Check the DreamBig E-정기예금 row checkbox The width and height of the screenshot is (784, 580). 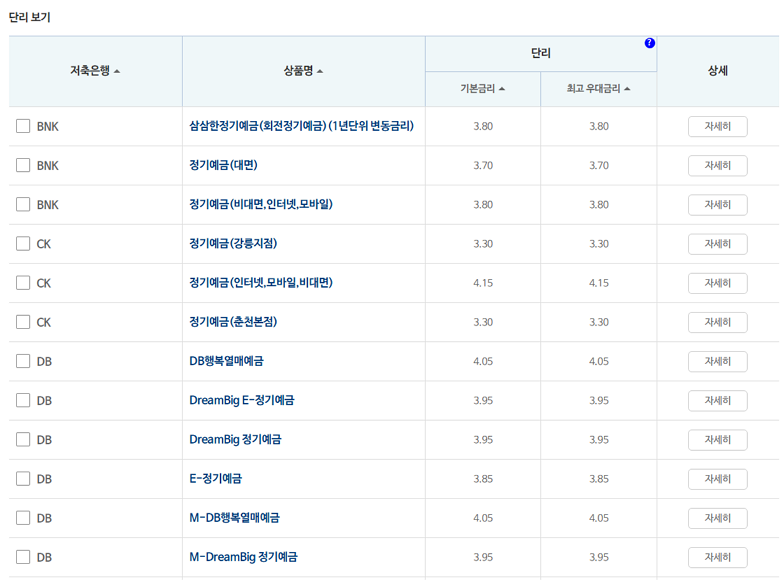(23, 400)
